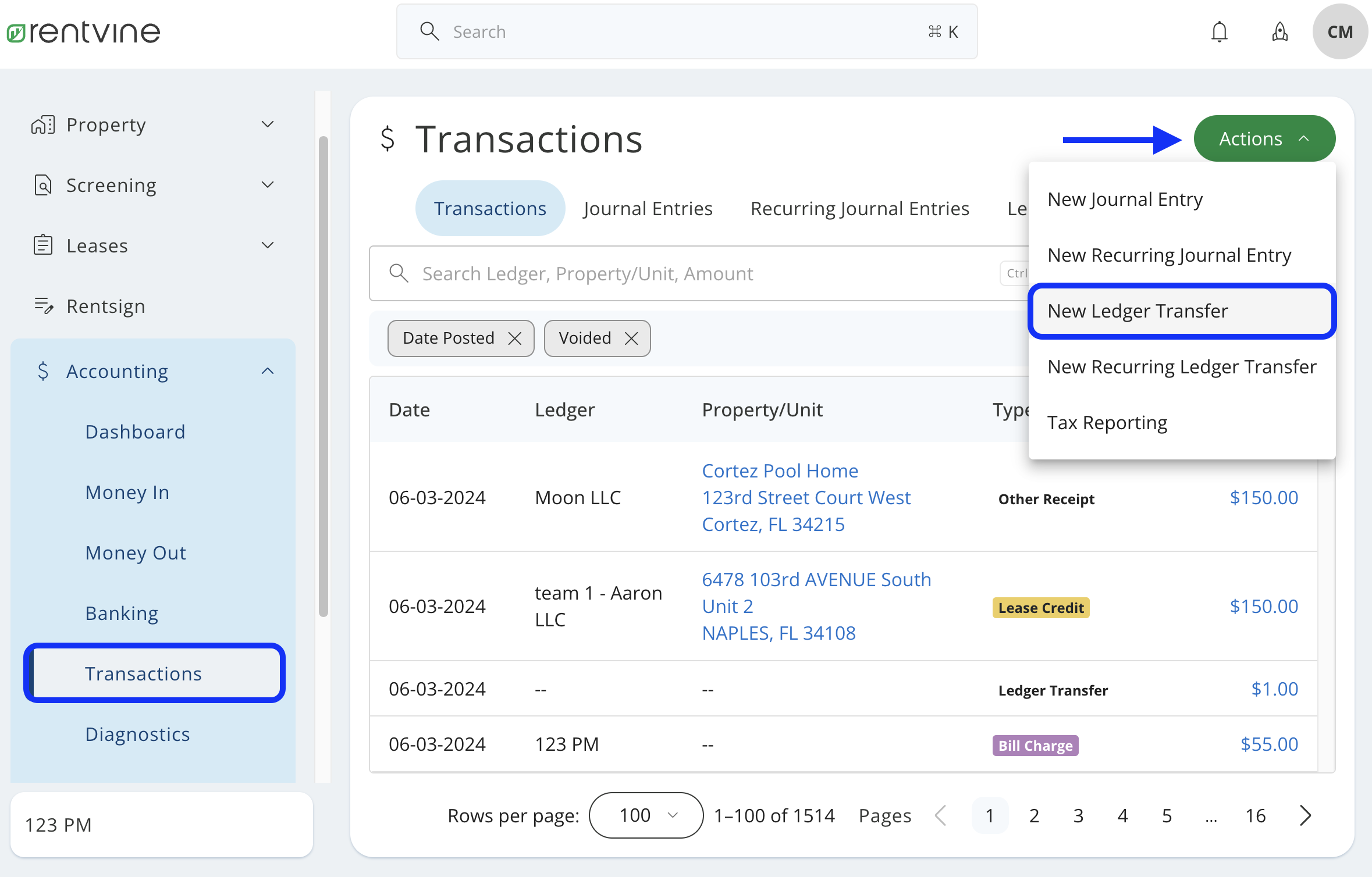Remove the Voided filter chip
Screen dimensions: 1372x877
[x=632, y=338]
